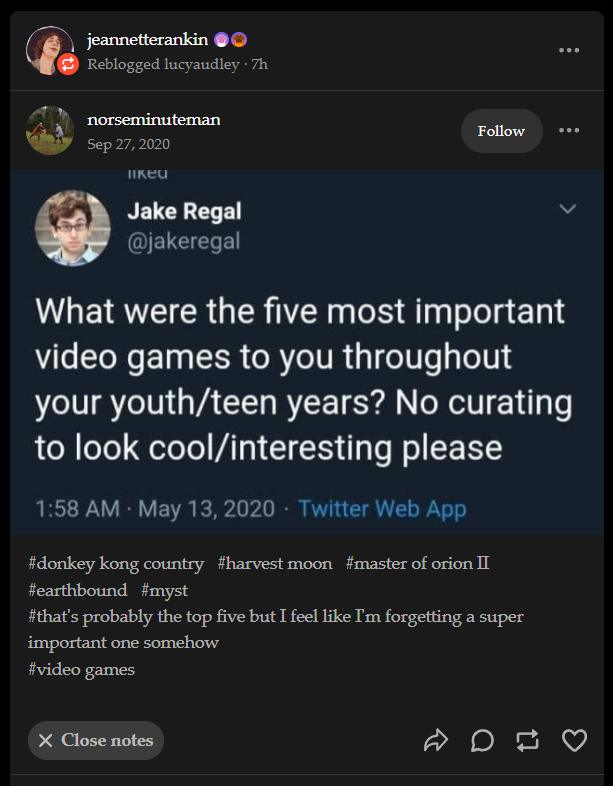Image resolution: width=613 pixels, height=786 pixels.
Task: Close notes panel
Action: [x=96, y=740]
